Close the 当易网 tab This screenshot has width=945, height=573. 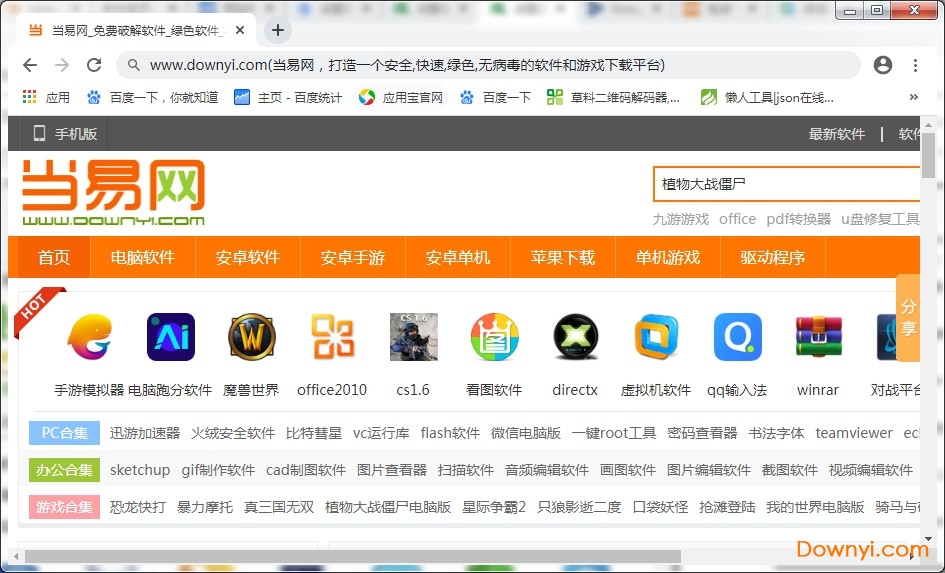point(240,30)
